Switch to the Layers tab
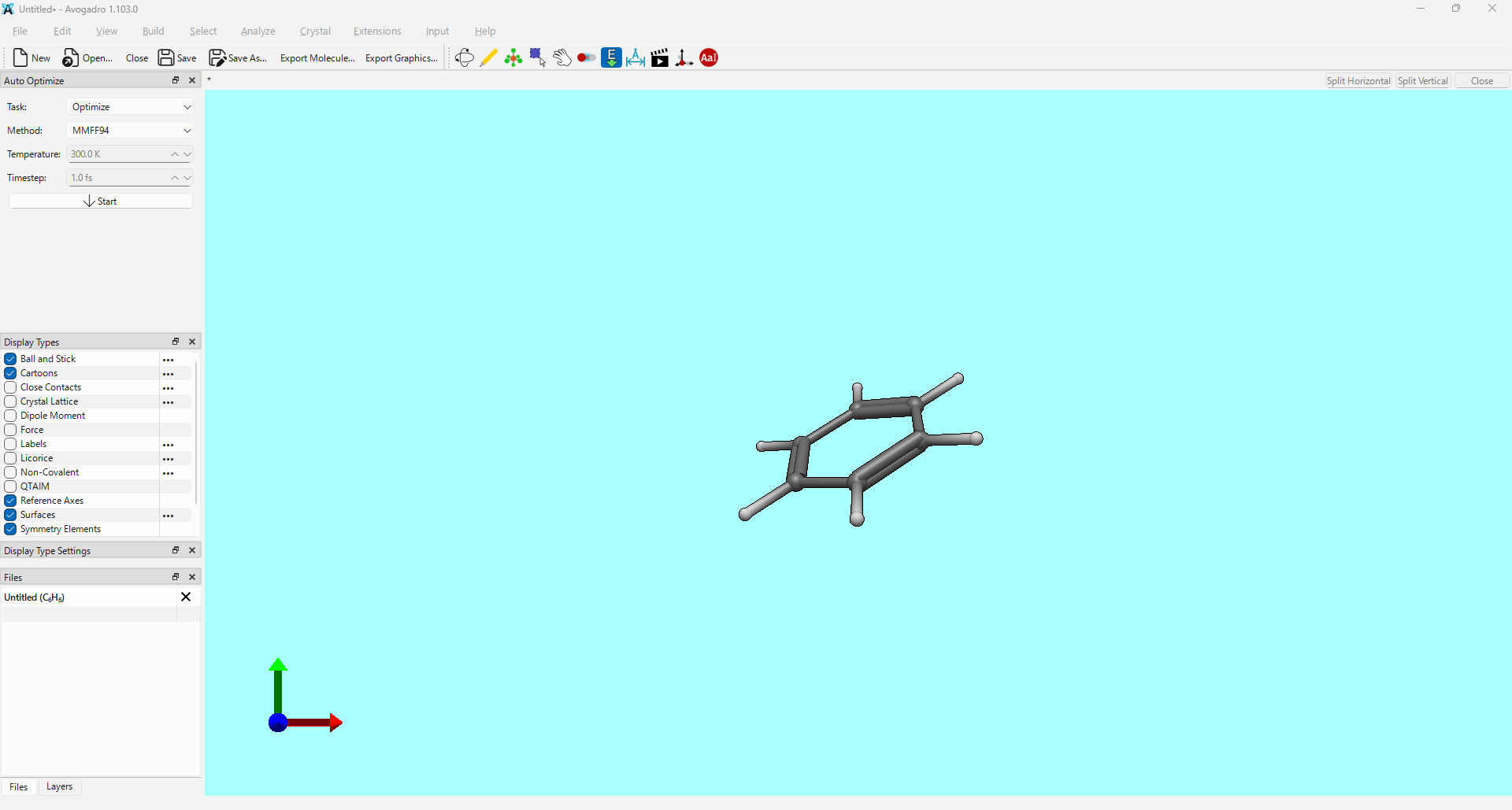1512x810 pixels. coord(59,786)
